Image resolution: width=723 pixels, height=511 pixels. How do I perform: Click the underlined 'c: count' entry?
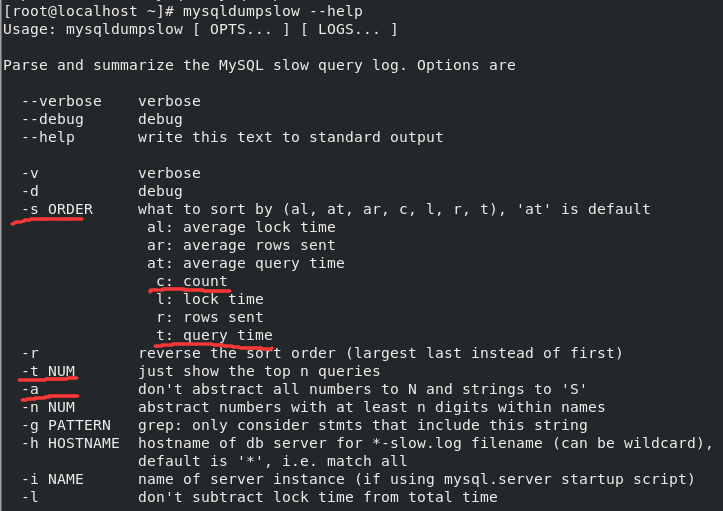click(192, 281)
